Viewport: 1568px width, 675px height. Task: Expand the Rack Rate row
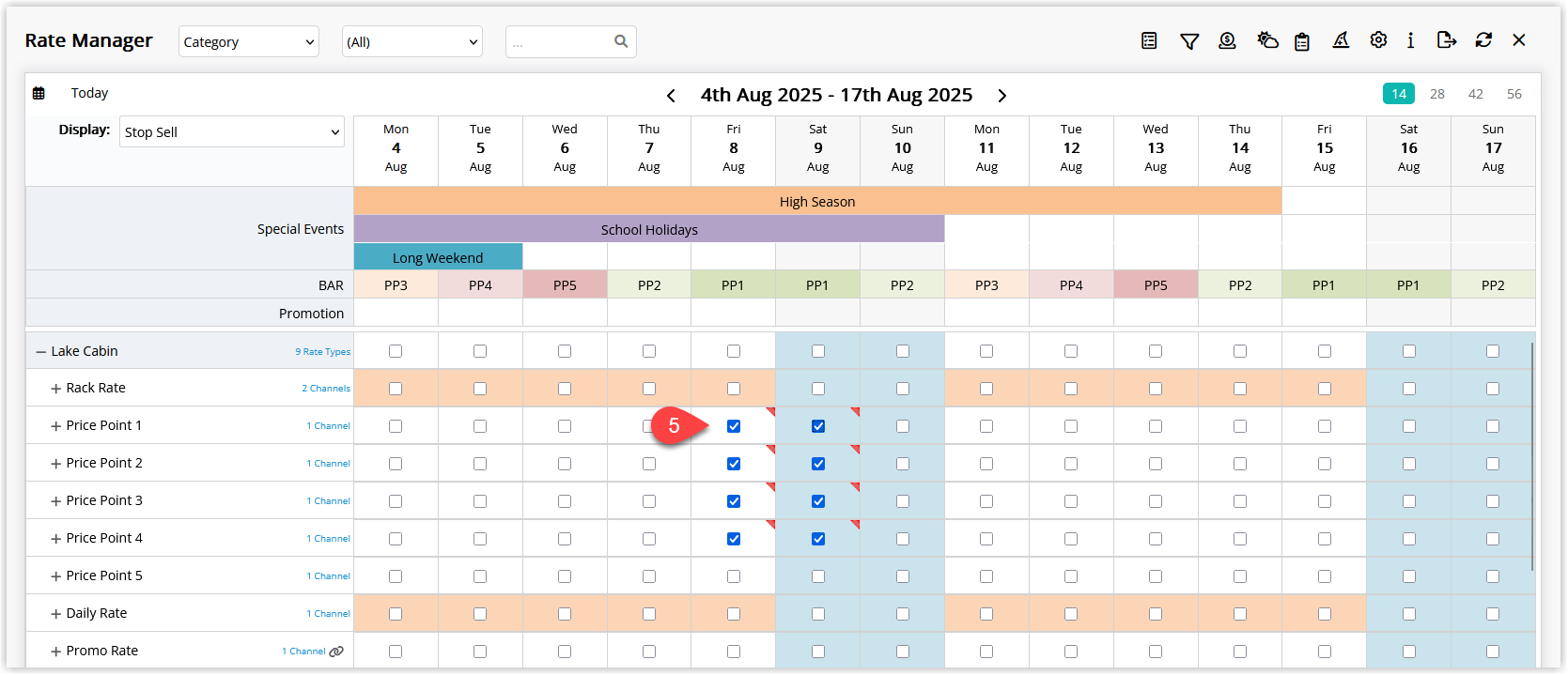tap(55, 389)
